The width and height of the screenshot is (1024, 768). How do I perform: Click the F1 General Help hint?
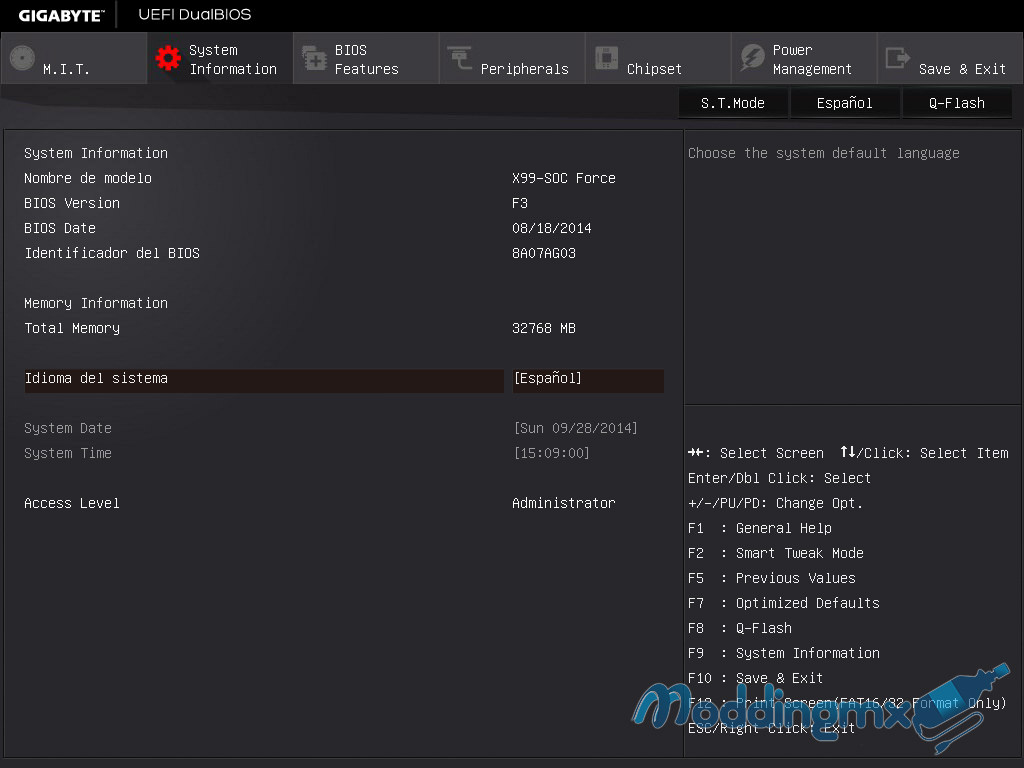tap(760, 528)
